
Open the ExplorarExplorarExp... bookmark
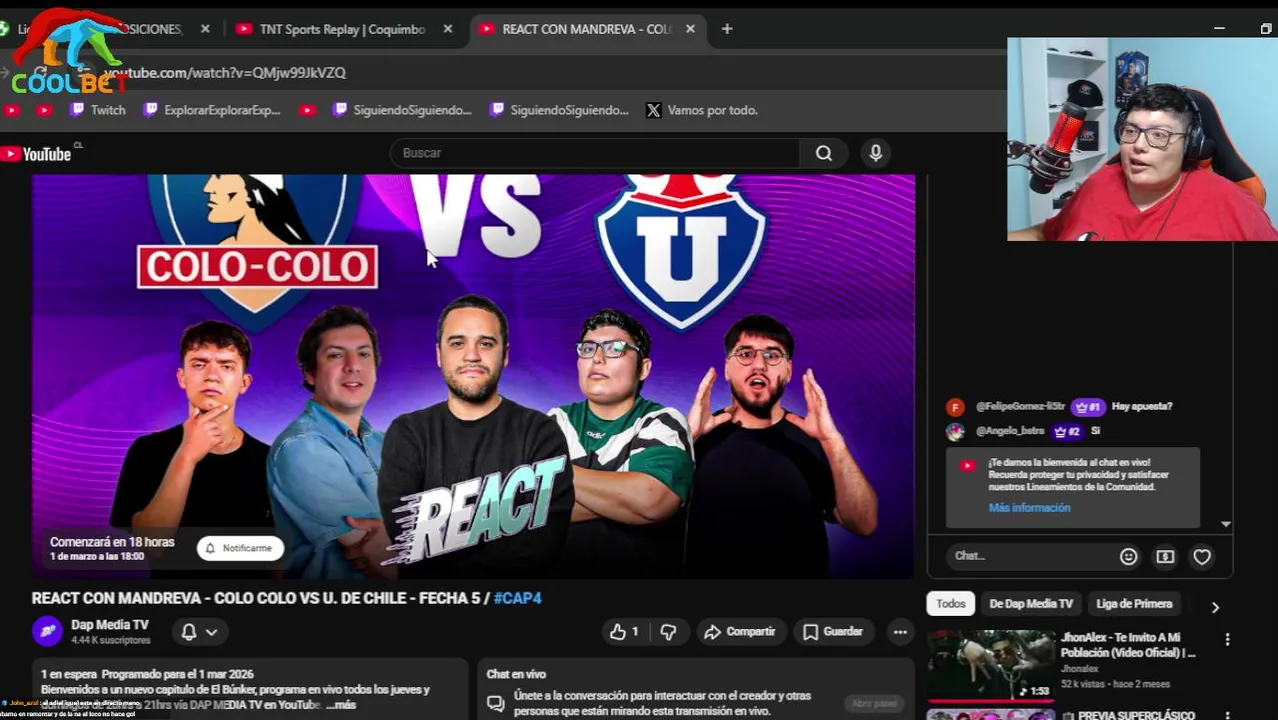click(x=212, y=110)
